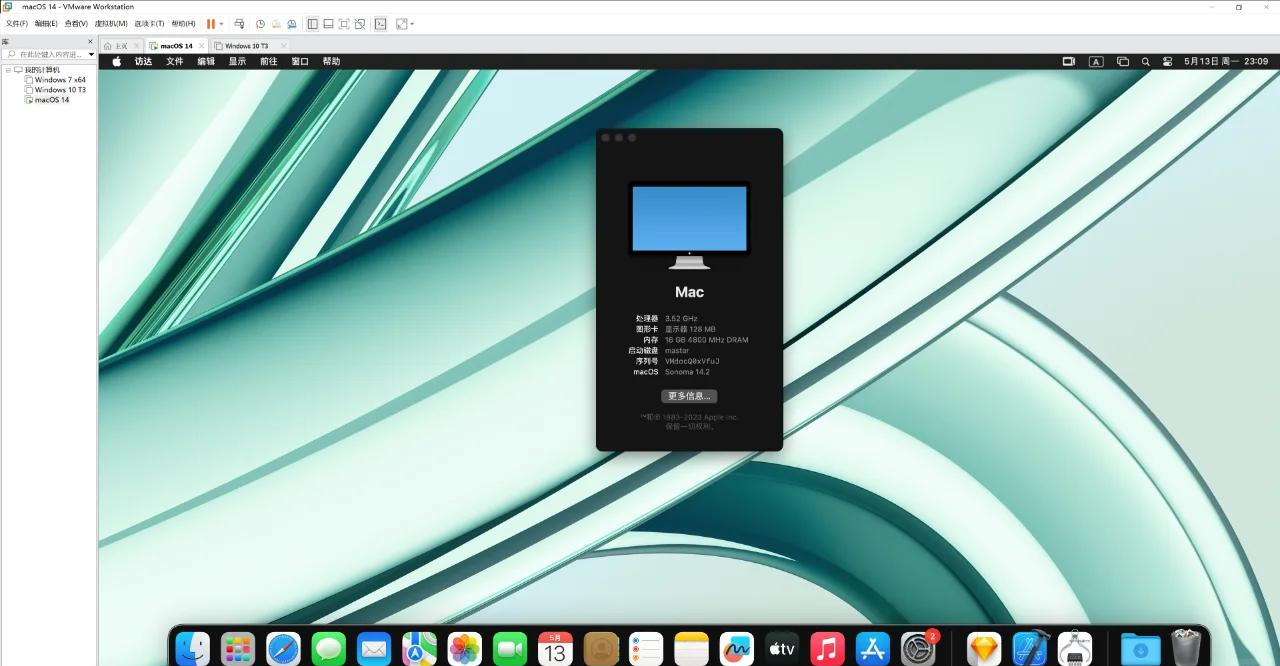
Task: Open the Contacts app in dock
Action: click(x=601, y=649)
